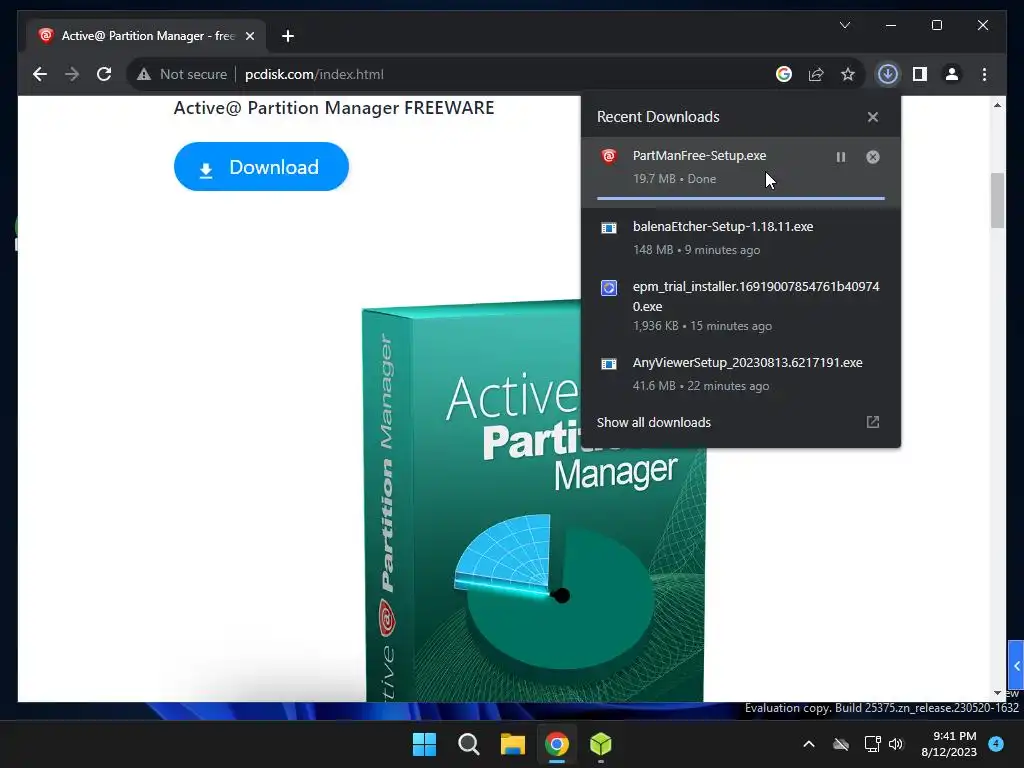Select the Active@ Partition Manager tab

(147, 36)
